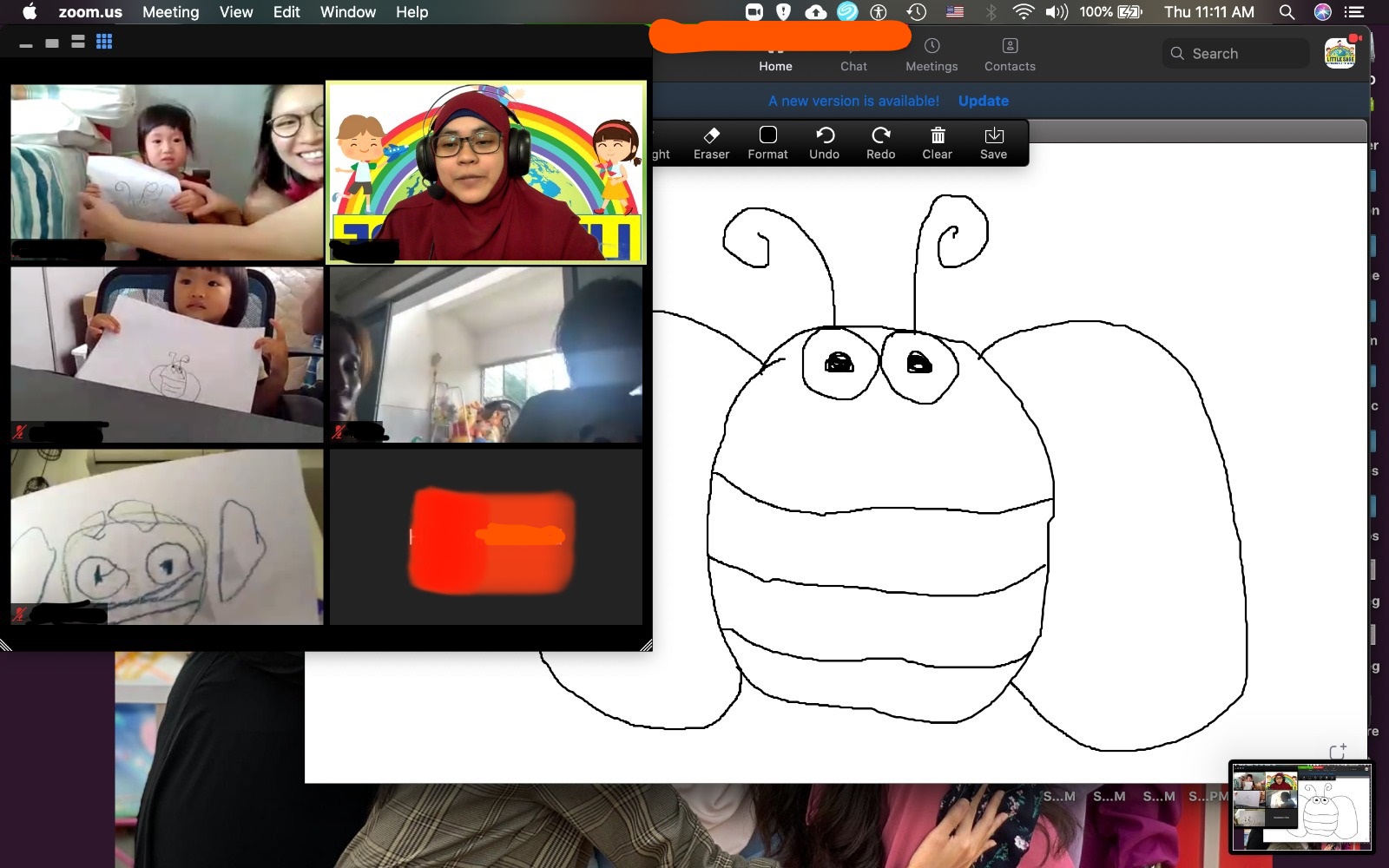Click the Time Machine menu bar icon
Image resolution: width=1389 pixels, height=868 pixels.
click(x=916, y=12)
